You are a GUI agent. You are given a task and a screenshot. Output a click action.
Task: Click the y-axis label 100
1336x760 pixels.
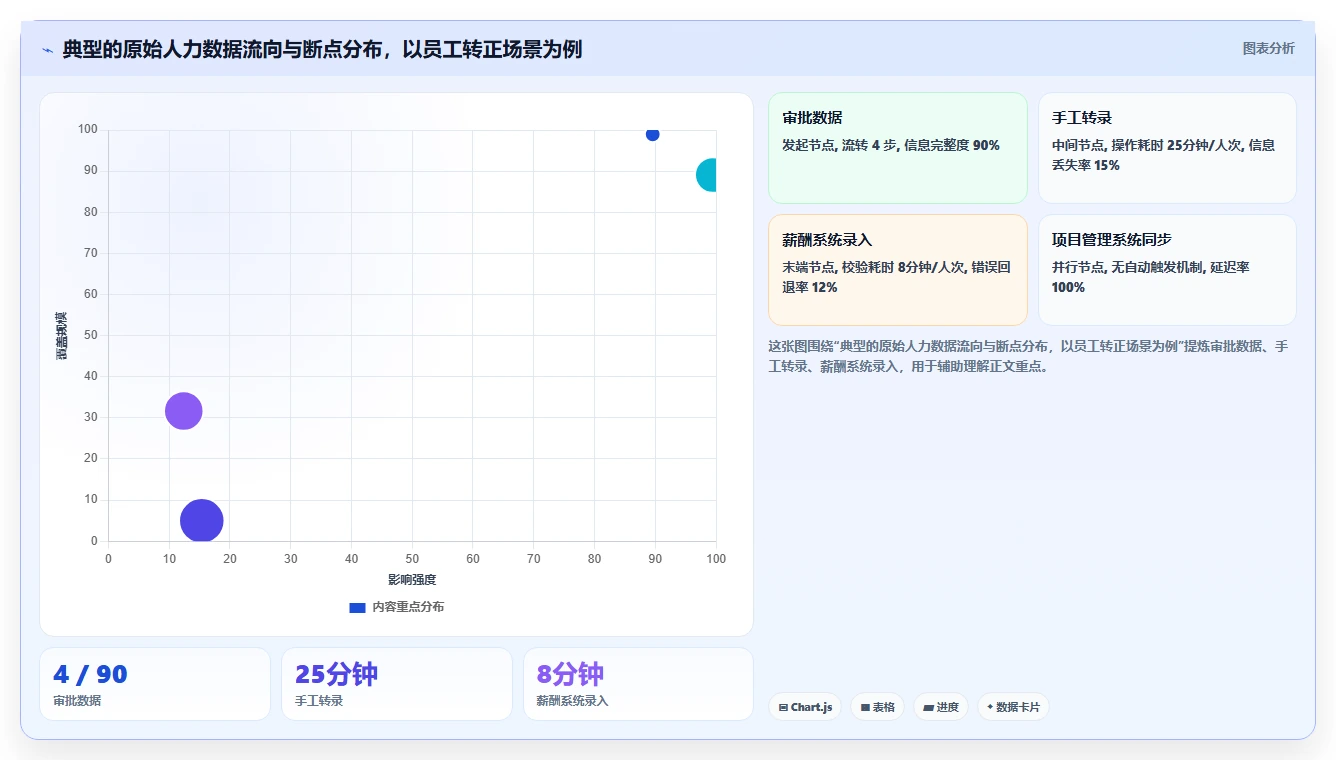[x=88, y=129]
